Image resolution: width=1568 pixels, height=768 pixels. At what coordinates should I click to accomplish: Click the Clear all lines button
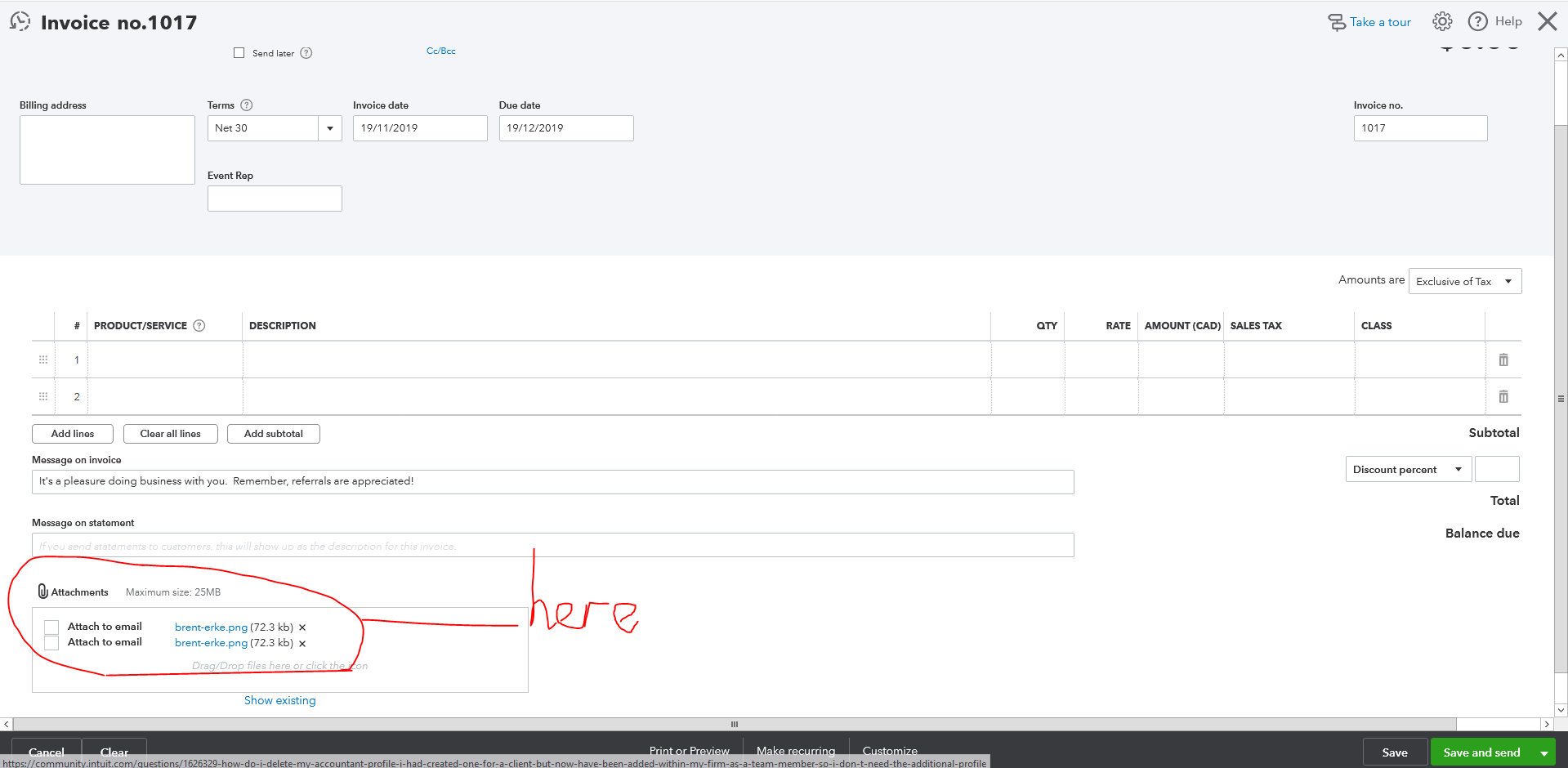coord(170,434)
